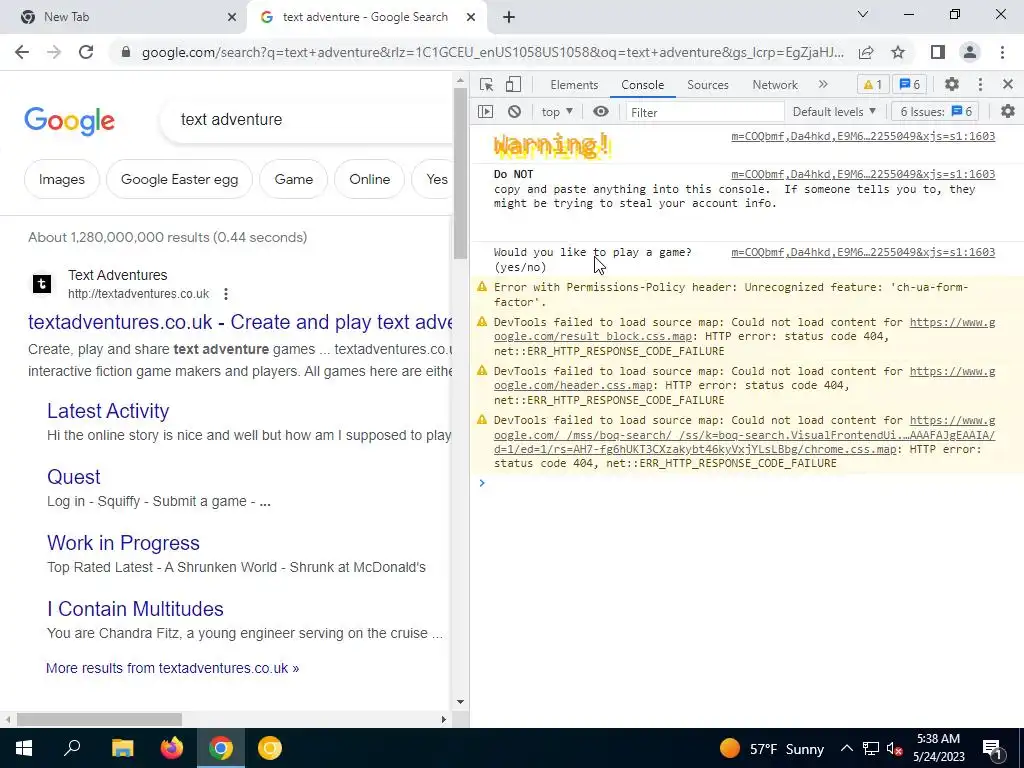1024x768 pixels.
Task: Bookmark this tab with star icon
Action: [898, 52]
